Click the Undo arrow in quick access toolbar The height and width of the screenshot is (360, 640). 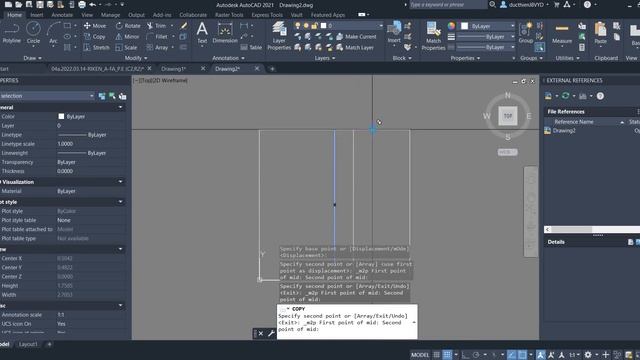(93, 4)
